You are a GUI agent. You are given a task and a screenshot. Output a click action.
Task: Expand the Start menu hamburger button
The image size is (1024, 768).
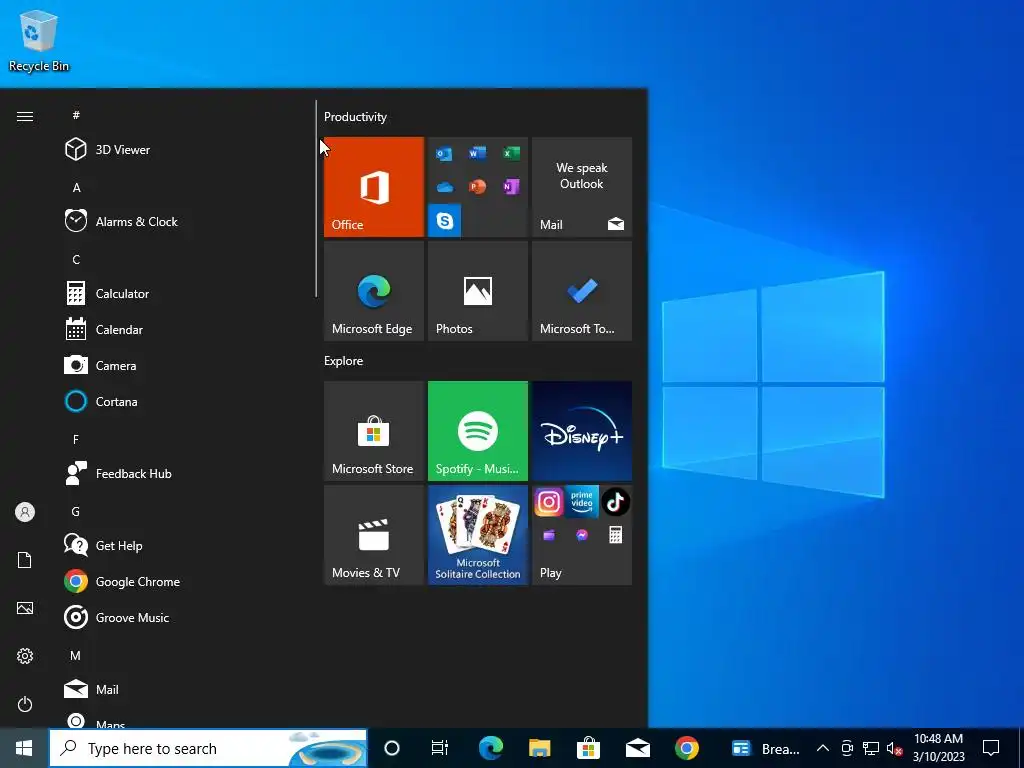(25, 117)
